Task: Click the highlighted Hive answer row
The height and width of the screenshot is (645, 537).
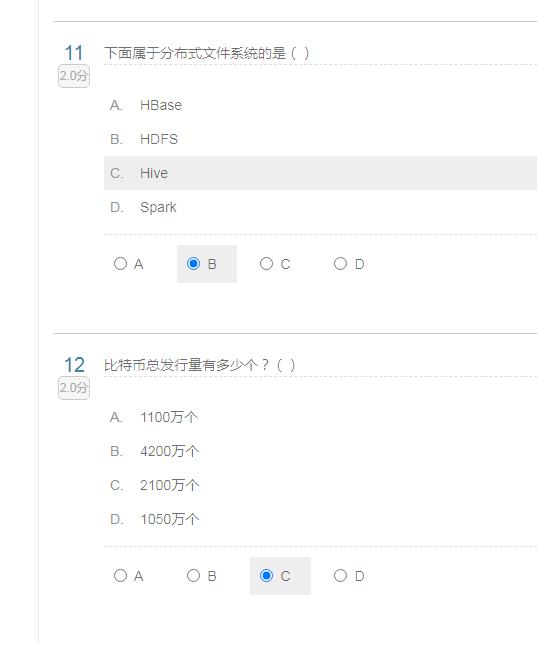Action: pyautogui.click(x=320, y=173)
